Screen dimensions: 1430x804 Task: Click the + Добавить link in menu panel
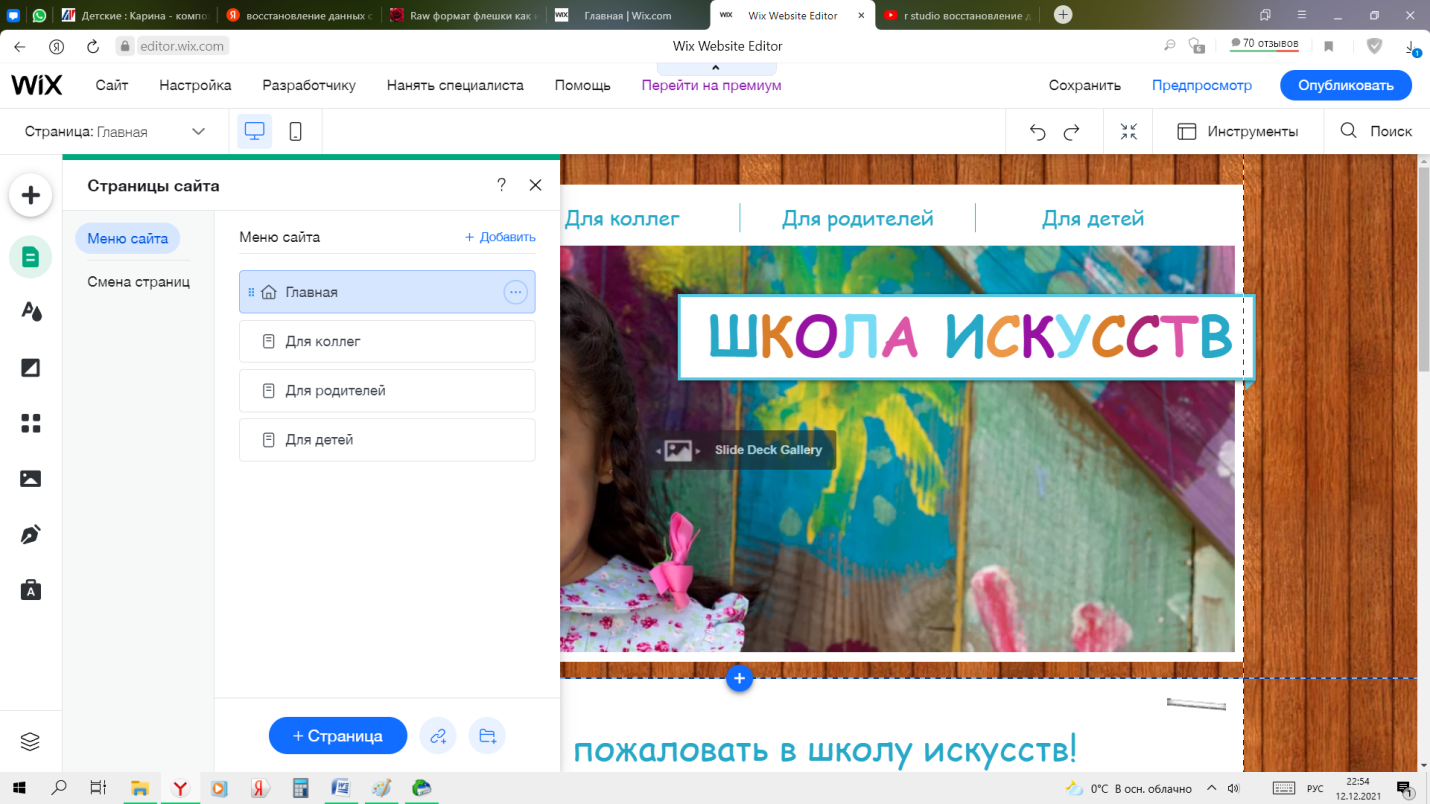coord(500,237)
